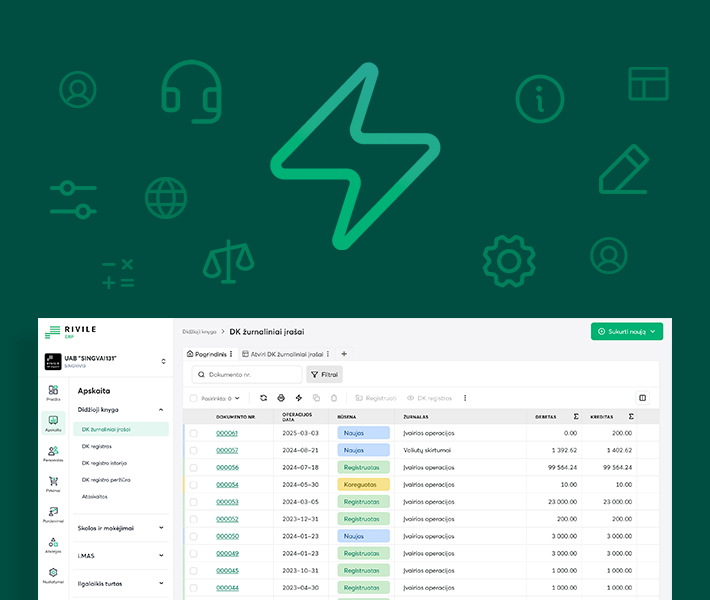This screenshot has height=600, width=710.
Task: Click the print icon in the table toolbar
Action: pos(281,398)
